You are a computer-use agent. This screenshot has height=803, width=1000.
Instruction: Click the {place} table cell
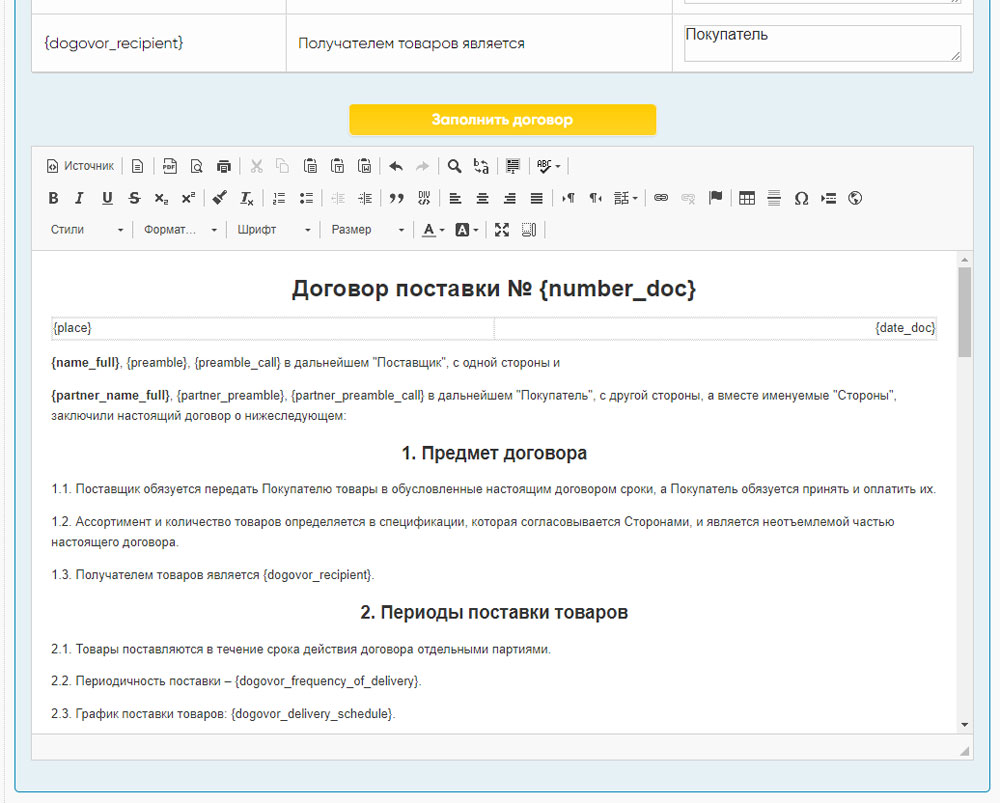click(x=273, y=328)
